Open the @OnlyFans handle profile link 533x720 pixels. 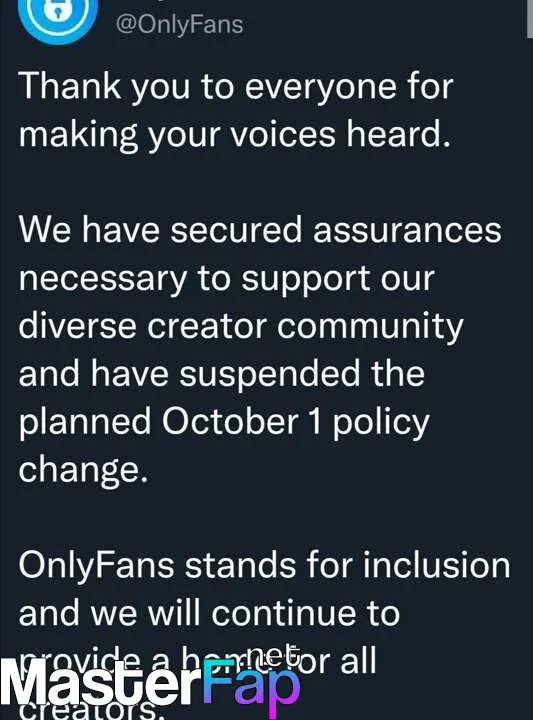coord(180,24)
